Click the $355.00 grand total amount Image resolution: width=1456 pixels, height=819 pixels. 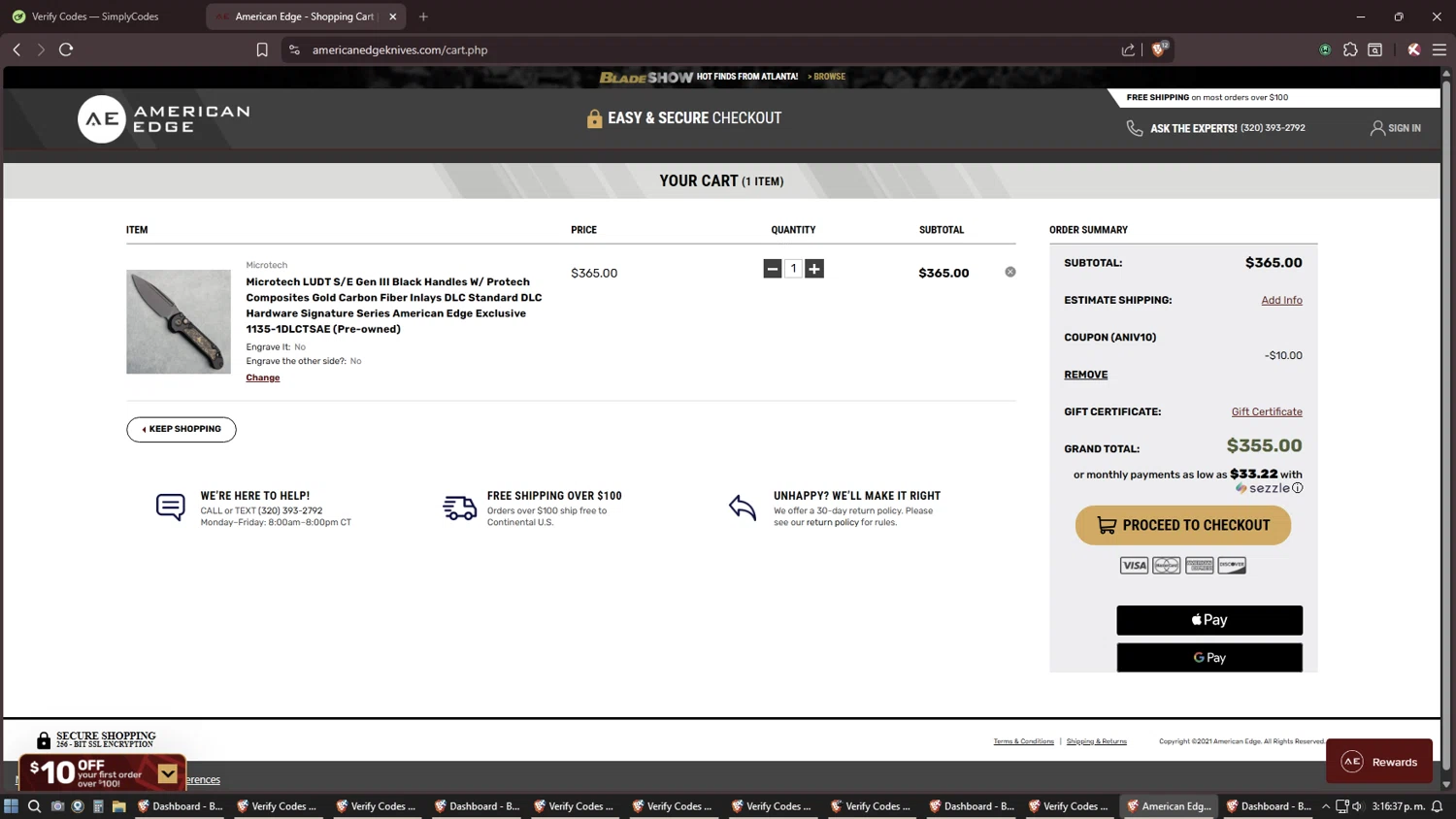click(x=1264, y=445)
